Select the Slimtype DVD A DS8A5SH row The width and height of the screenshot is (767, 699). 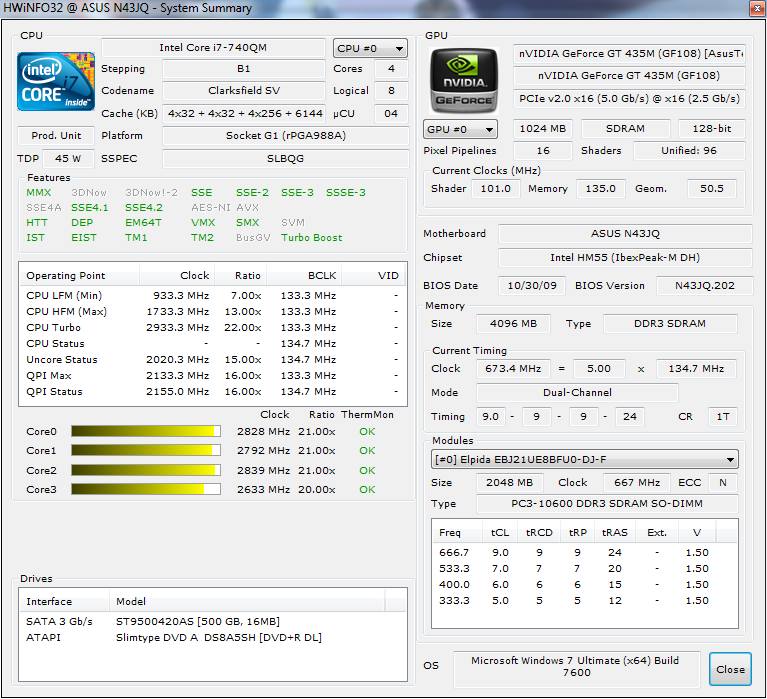213,637
